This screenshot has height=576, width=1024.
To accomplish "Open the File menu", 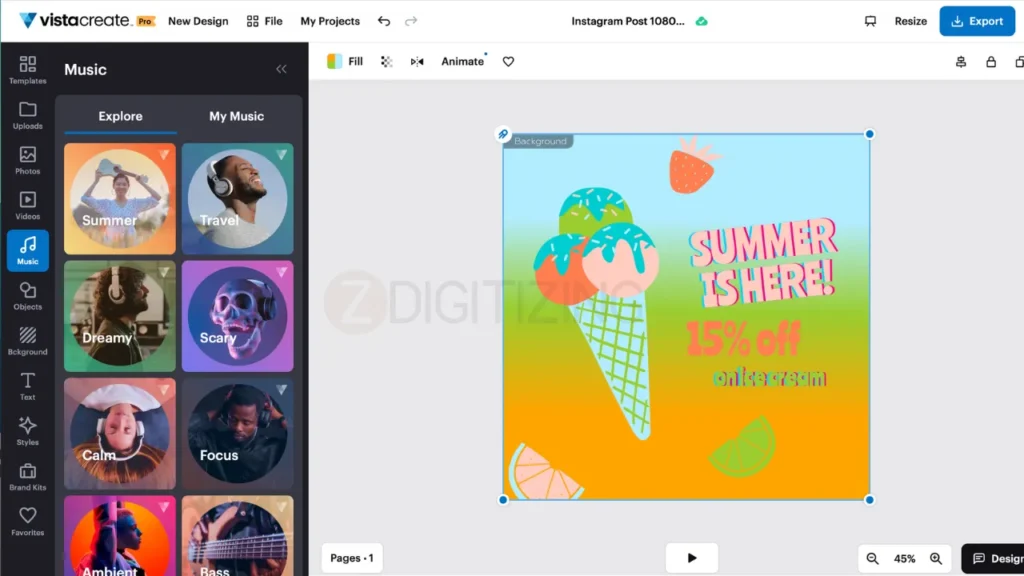I will coord(264,21).
